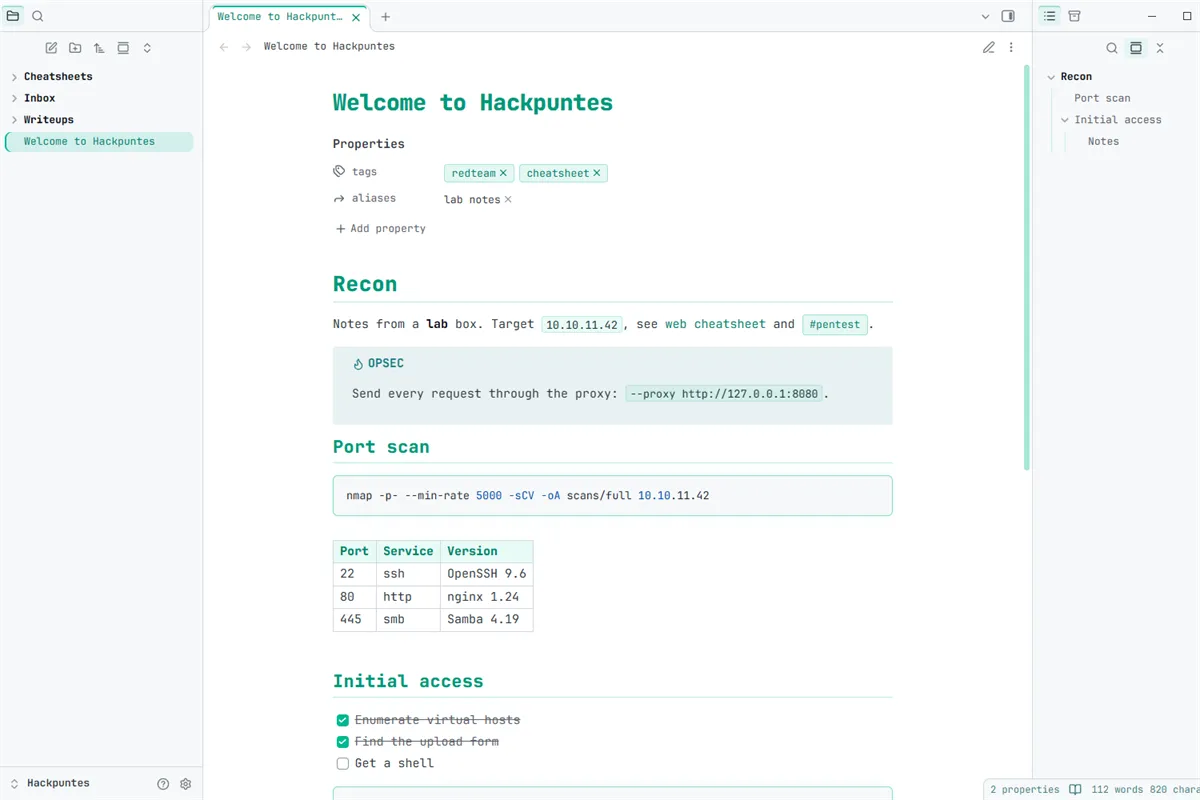
Task: Create a new folder with the folder-plus icon
Action: [75, 48]
